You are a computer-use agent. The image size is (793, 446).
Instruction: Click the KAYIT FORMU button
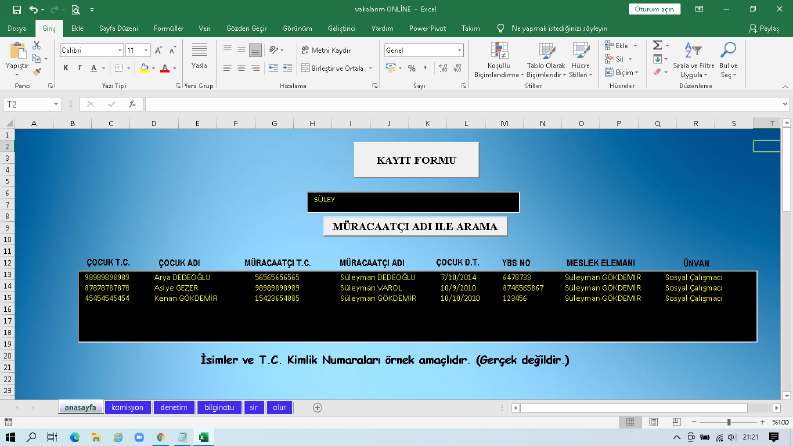tap(416, 160)
